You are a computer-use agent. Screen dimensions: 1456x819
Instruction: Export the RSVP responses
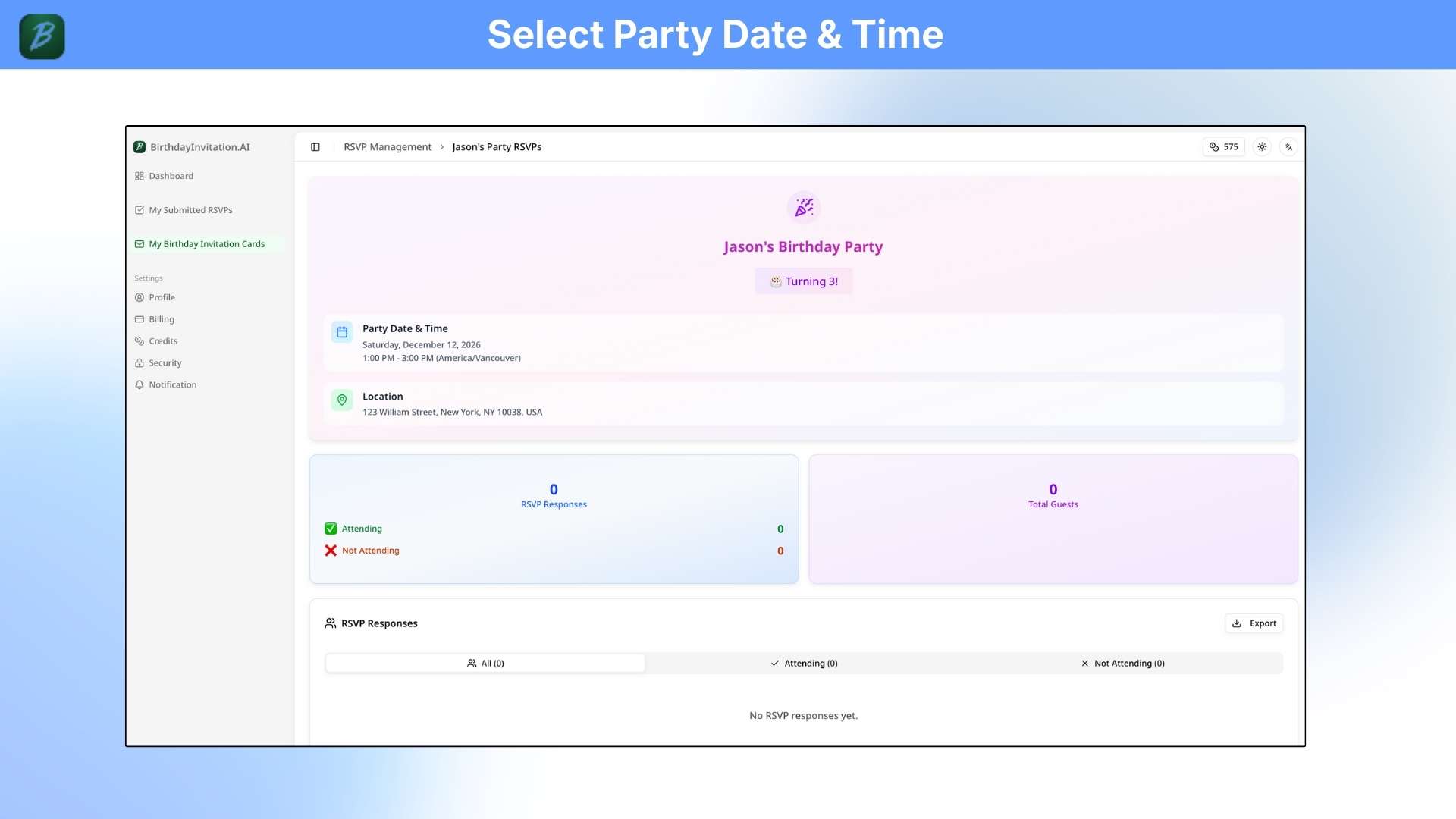1254,623
